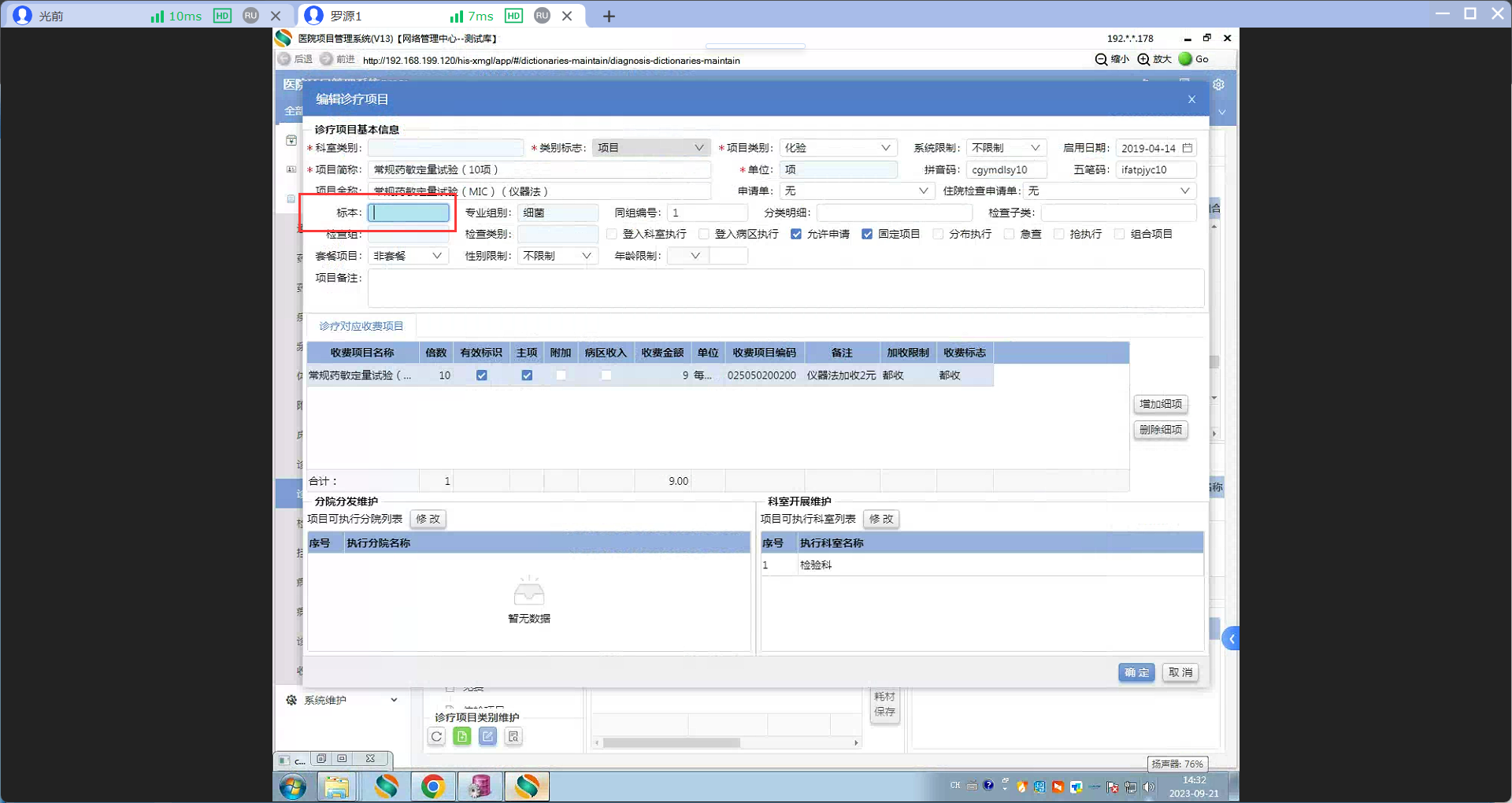Open the settings gear in app header
Viewport: 1512px width, 803px height.
point(1218,84)
